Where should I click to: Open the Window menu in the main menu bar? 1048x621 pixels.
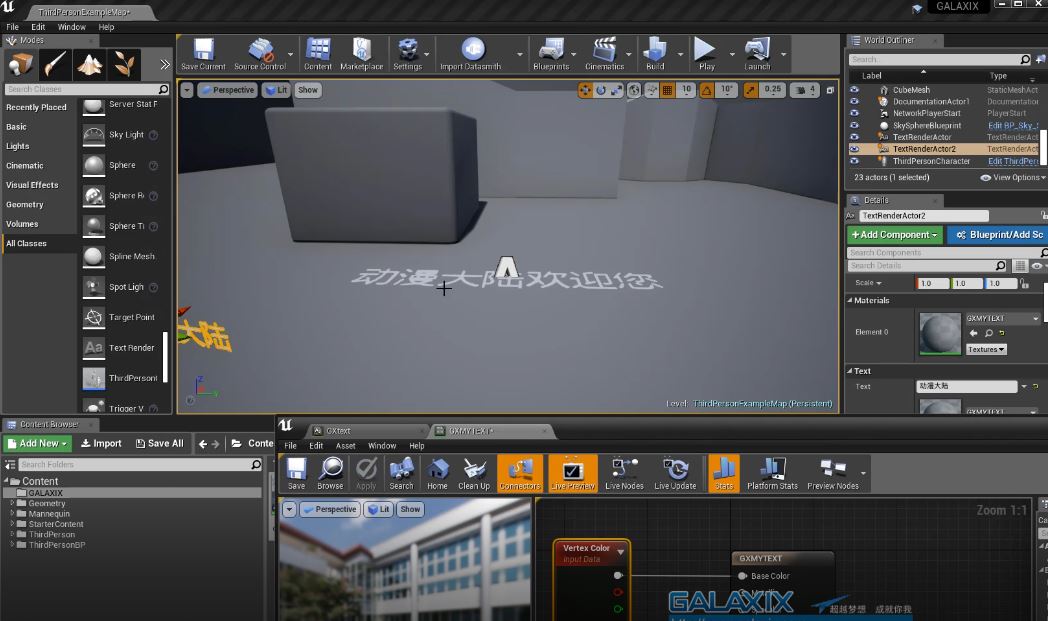coord(71,27)
